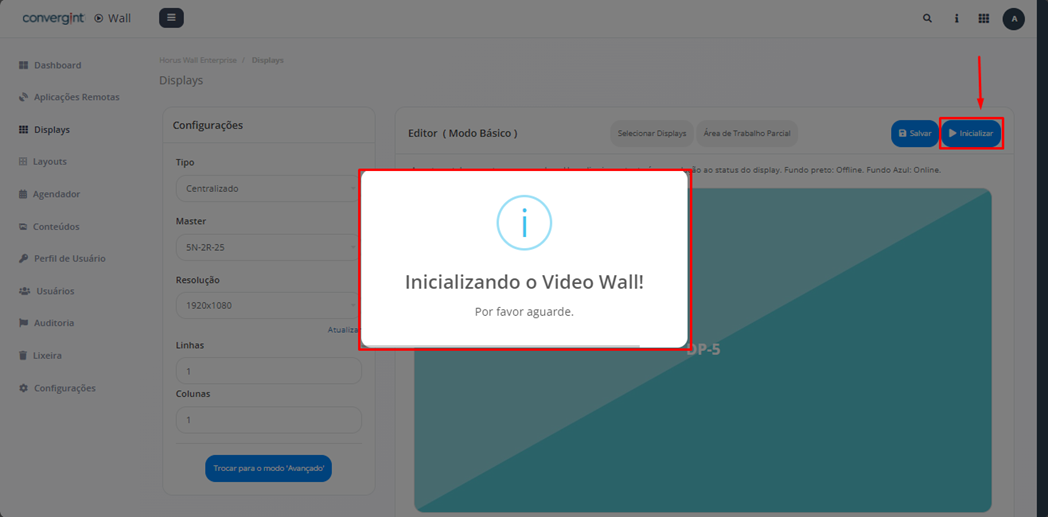
Task: Click the Salvar button
Action: point(914,133)
